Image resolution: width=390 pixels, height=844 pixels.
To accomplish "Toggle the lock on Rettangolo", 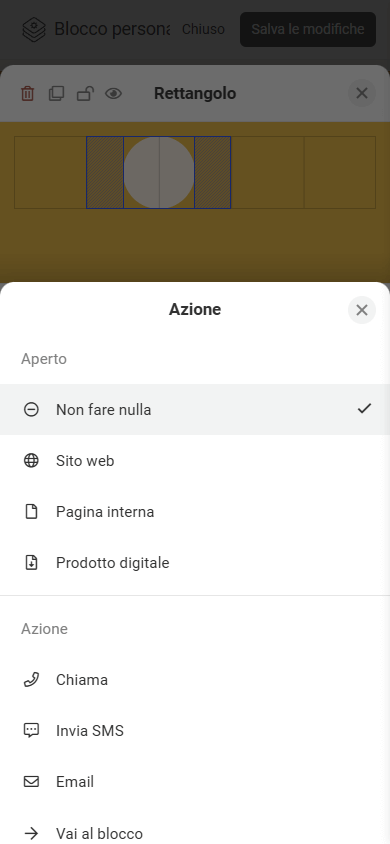I will [84, 94].
